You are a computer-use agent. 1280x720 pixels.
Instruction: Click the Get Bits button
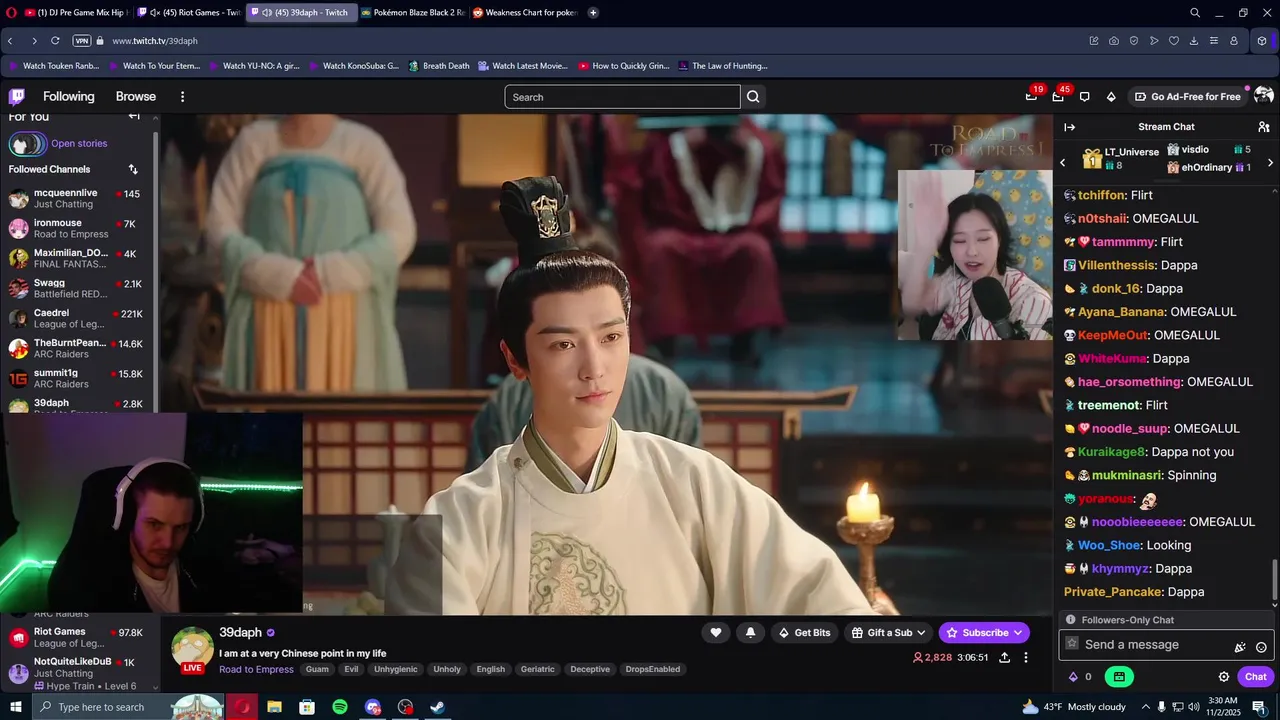pyautogui.click(x=803, y=632)
